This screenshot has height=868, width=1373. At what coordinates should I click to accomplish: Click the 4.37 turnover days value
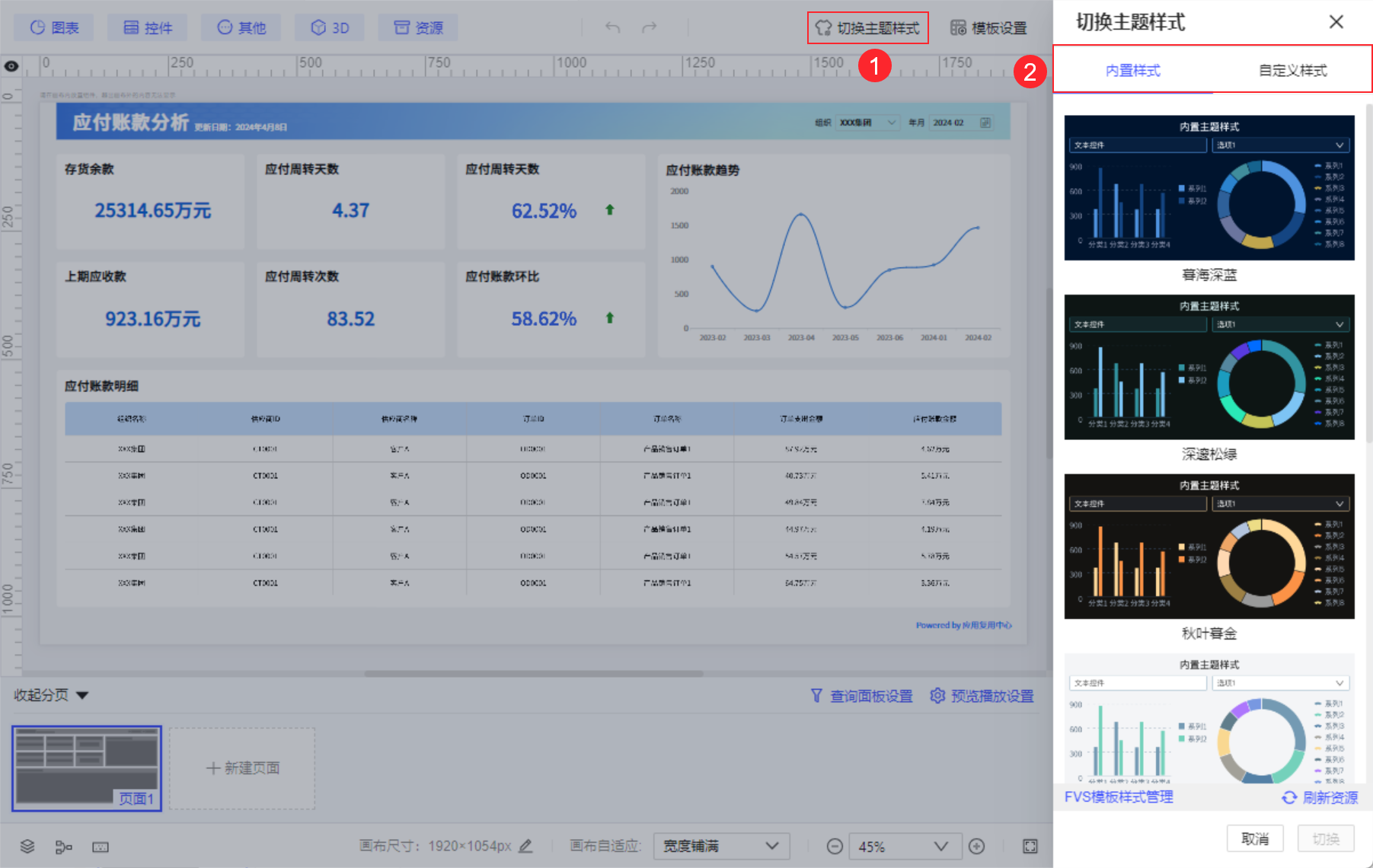coord(350,210)
